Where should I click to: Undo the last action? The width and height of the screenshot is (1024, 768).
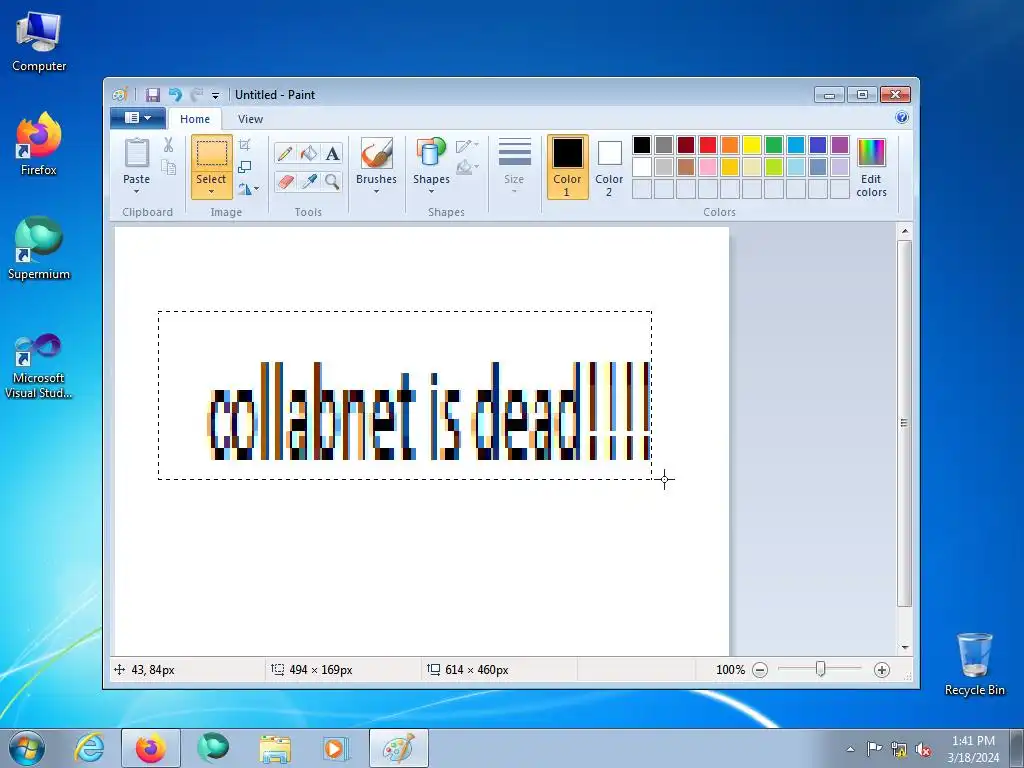[175, 95]
